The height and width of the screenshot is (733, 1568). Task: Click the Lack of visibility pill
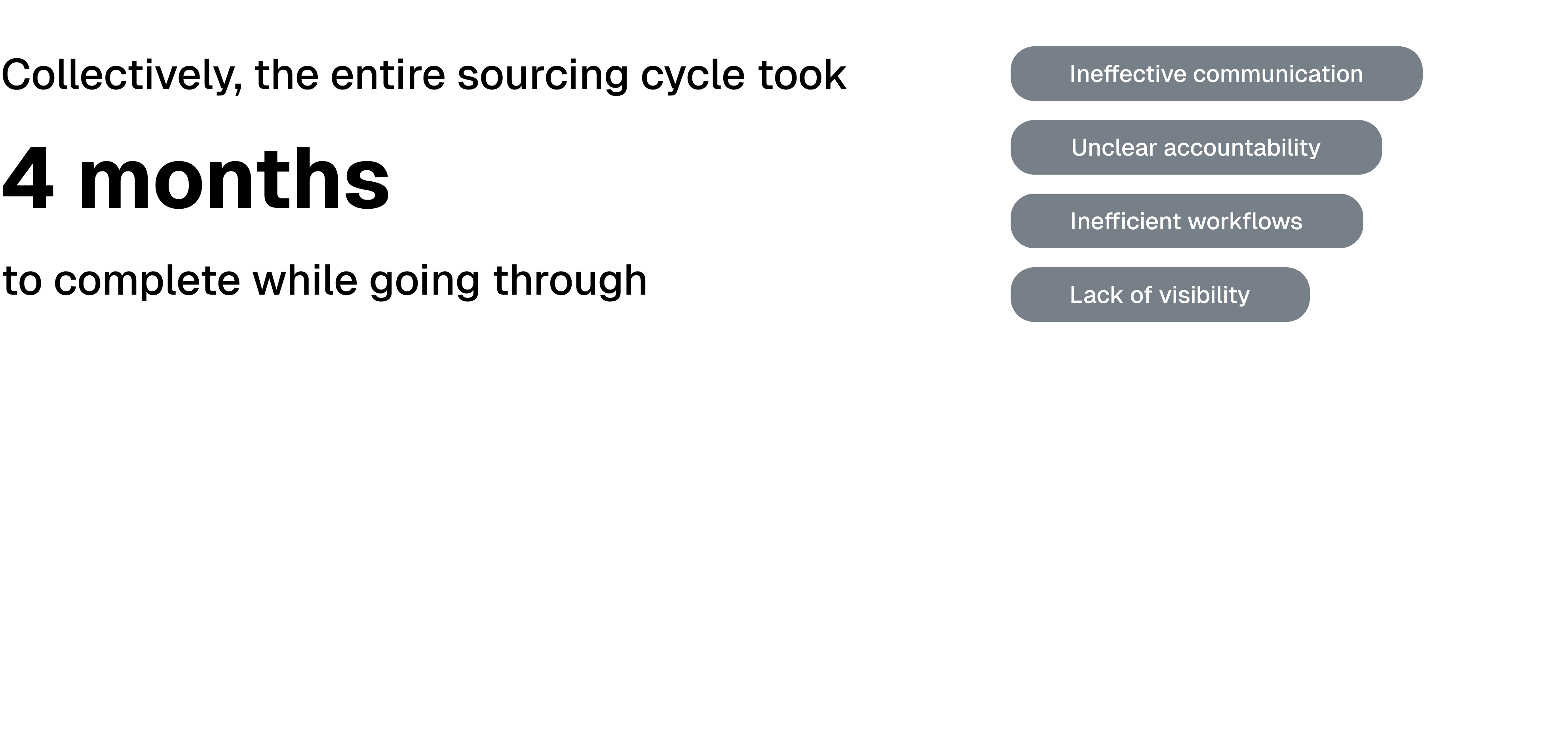[x=1159, y=295]
